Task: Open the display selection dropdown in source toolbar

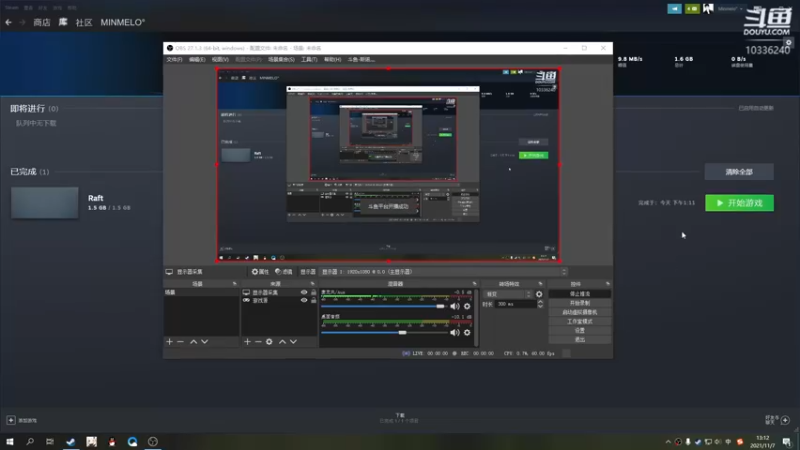Action: tap(443, 271)
